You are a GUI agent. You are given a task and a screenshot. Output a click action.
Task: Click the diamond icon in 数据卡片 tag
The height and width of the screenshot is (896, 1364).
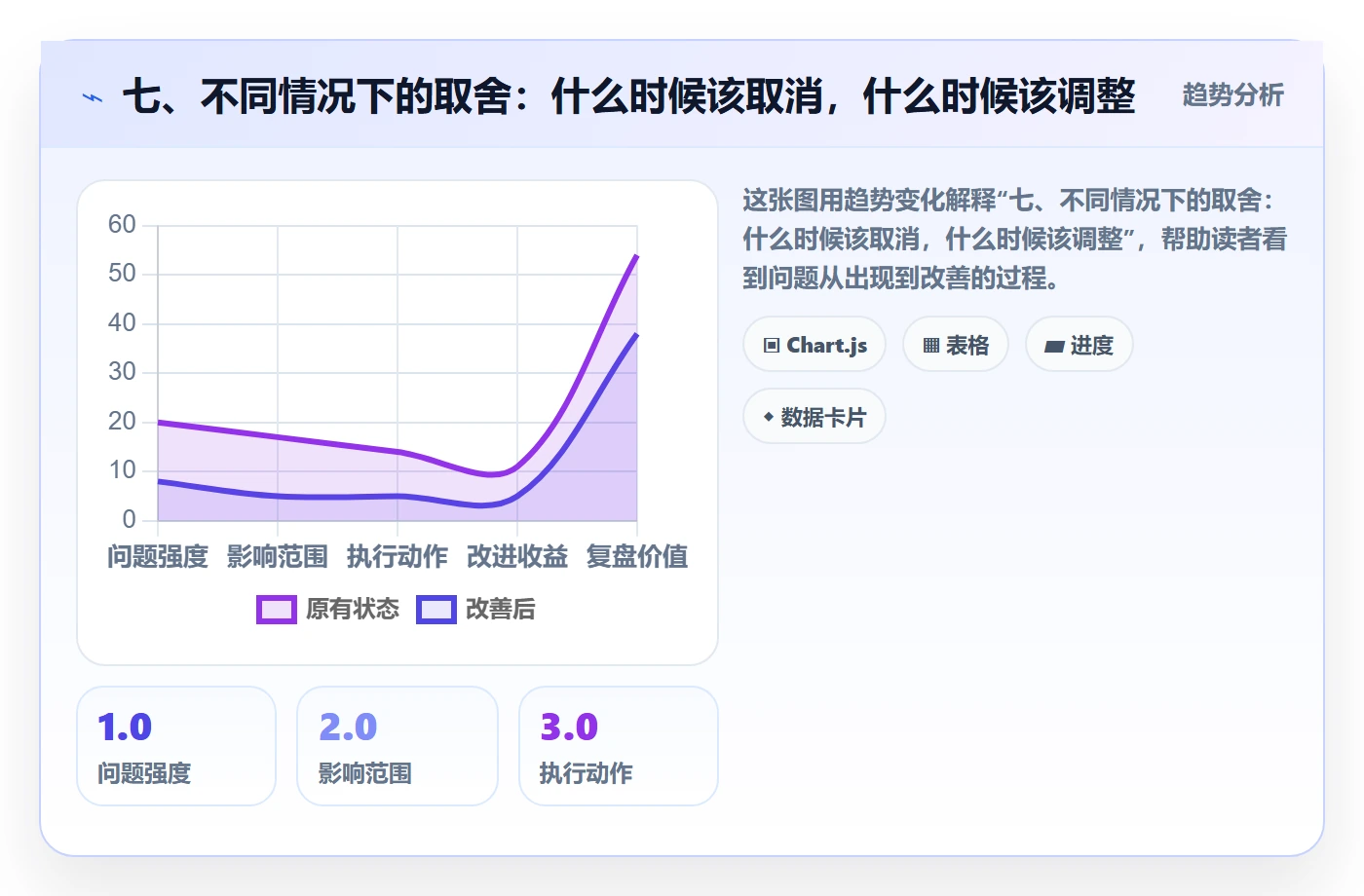[x=769, y=417]
